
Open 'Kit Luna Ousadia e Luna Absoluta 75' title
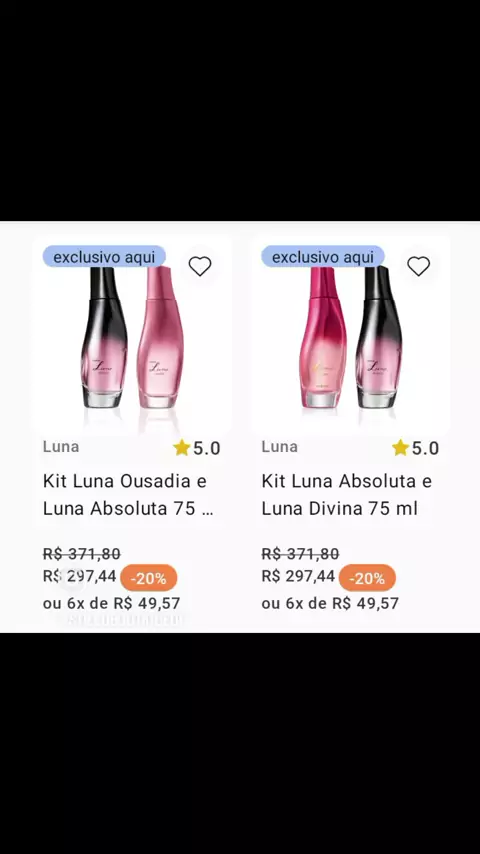[x=128, y=495]
